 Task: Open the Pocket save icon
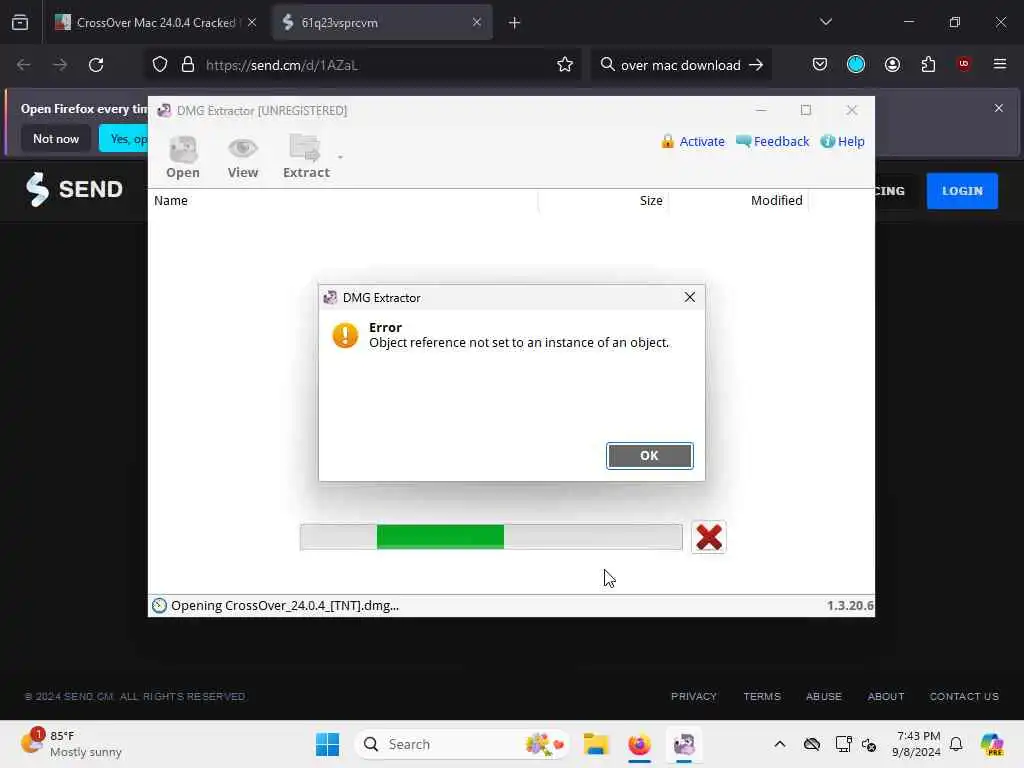pos(820,64)
